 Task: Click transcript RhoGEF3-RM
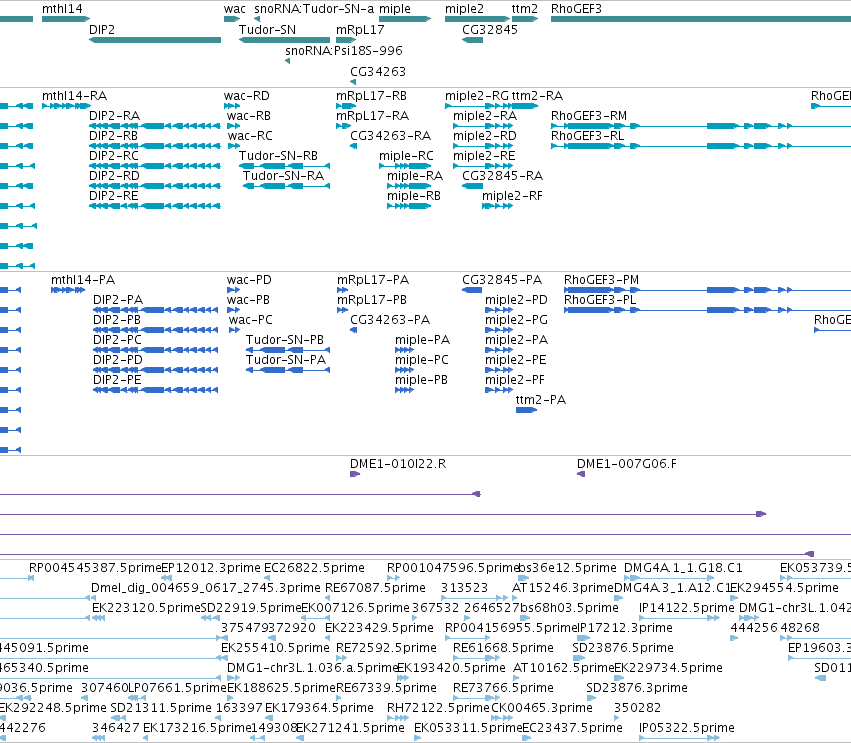[x=701, y=126]
